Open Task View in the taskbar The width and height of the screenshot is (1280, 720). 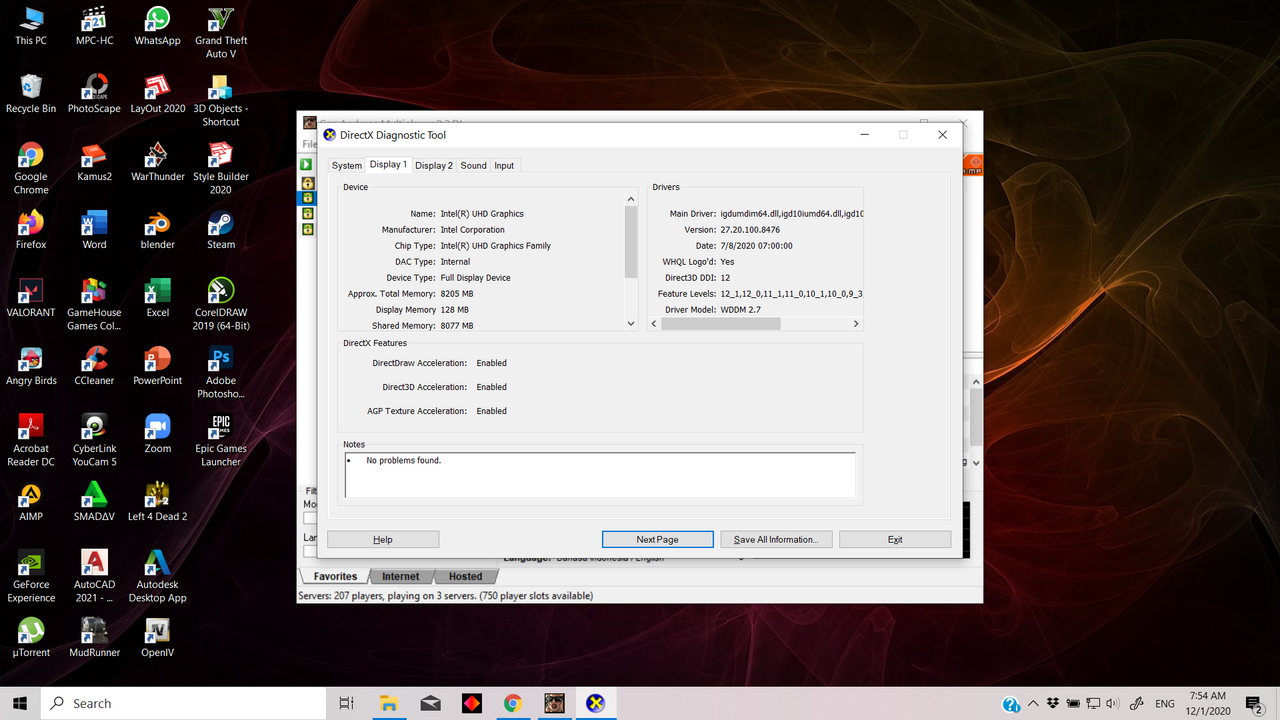(x=347, y=703)
